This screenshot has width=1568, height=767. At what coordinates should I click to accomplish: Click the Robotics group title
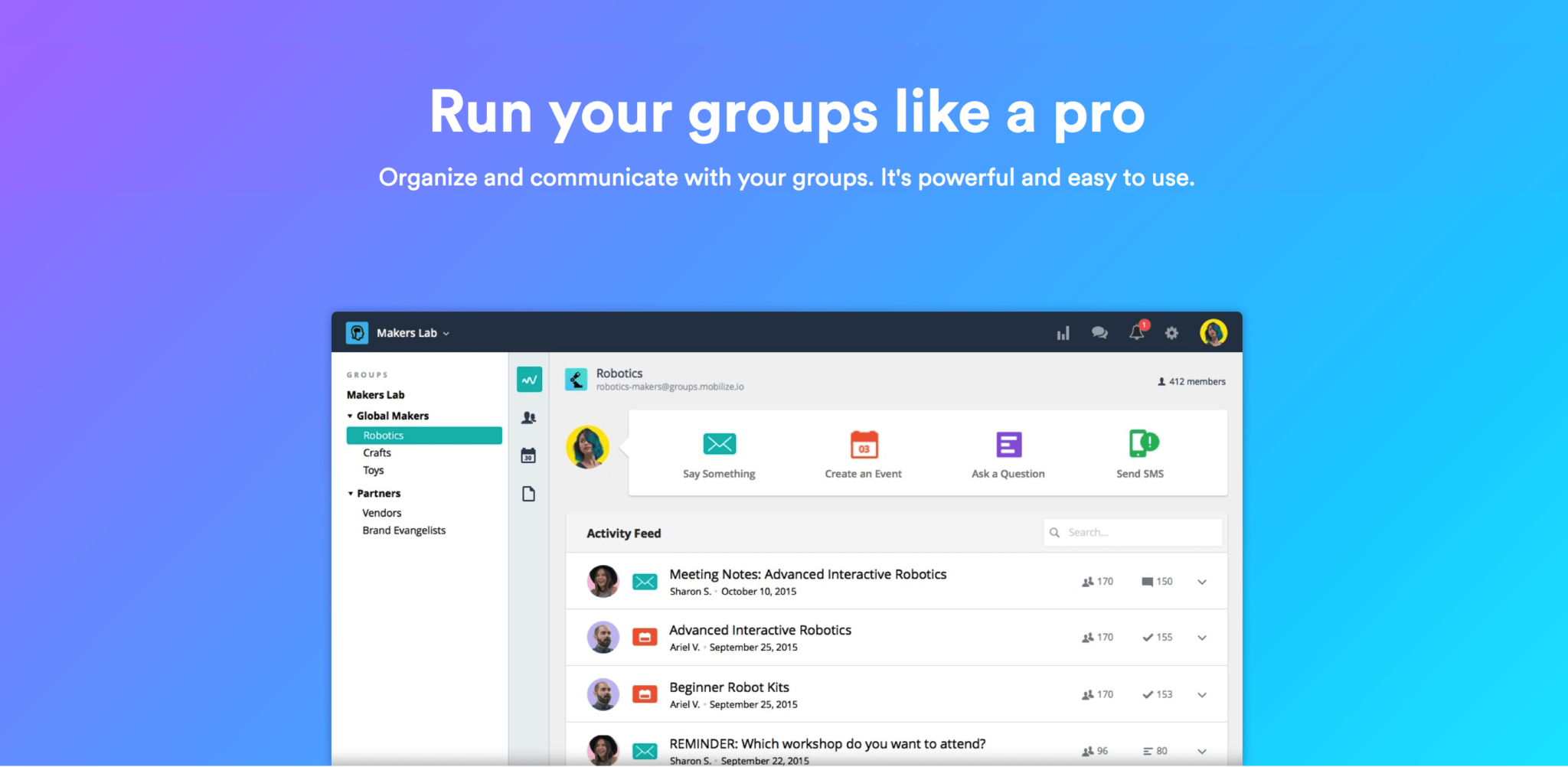click(x=619, y=374)
